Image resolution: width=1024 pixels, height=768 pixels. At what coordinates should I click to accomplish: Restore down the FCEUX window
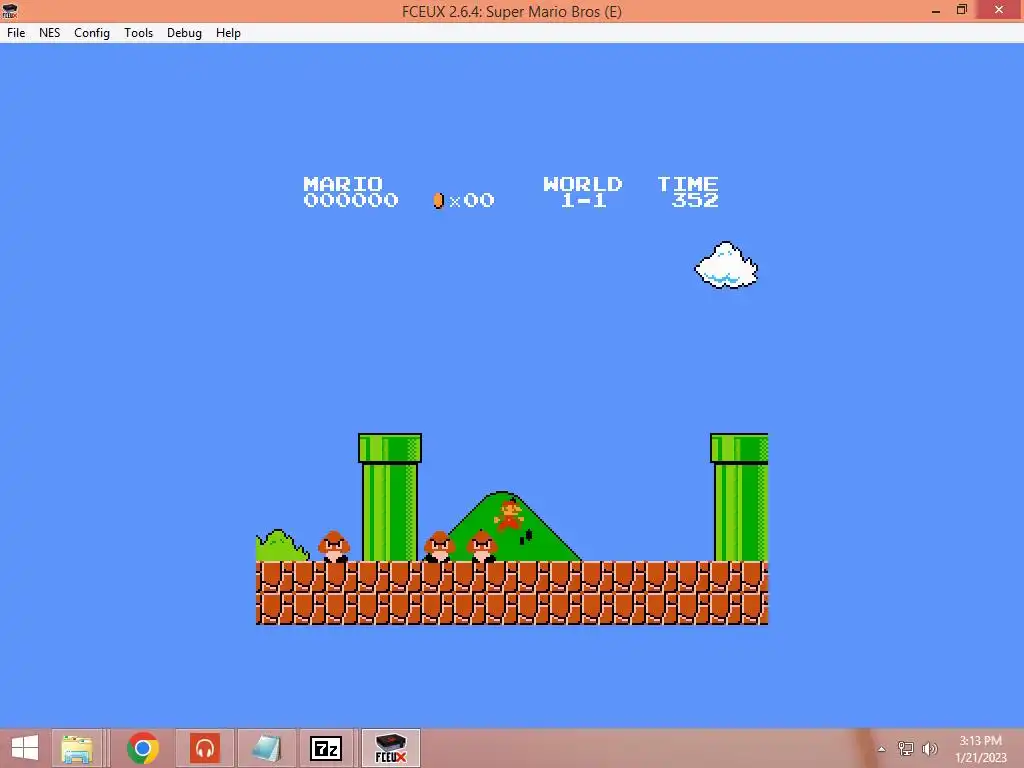tap(962, 10)
